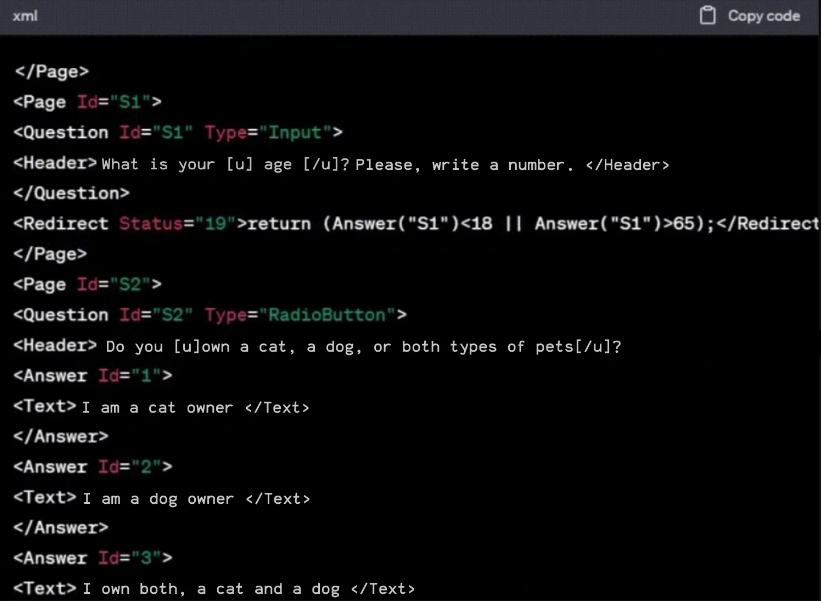
Task: Click the closing </Question> tag line
Action: [x=71, y=193]
